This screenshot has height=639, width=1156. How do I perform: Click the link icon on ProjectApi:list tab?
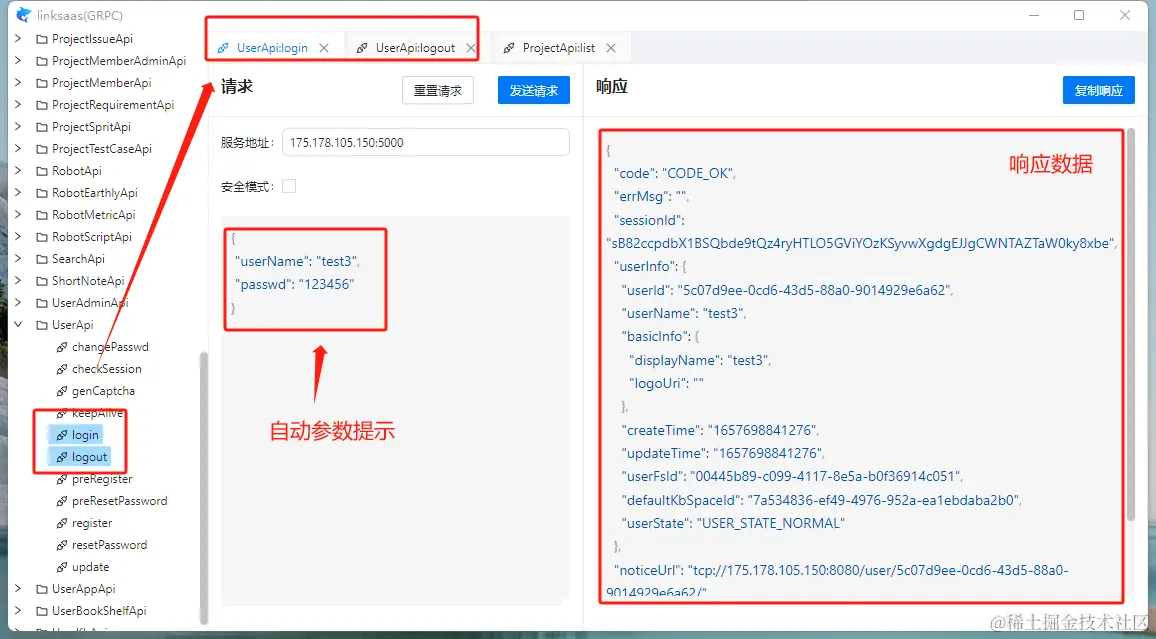point(509,48)
